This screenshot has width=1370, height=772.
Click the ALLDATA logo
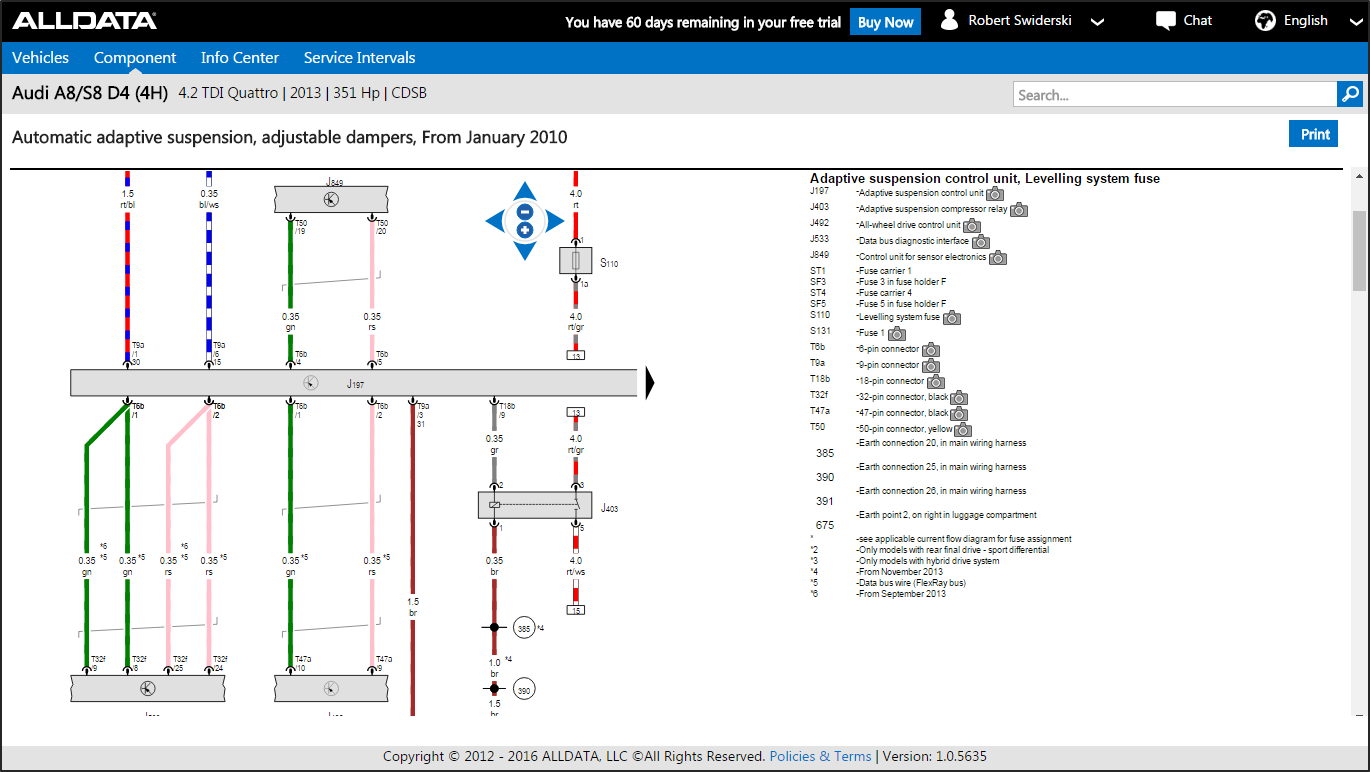click(x=84, y=21)
